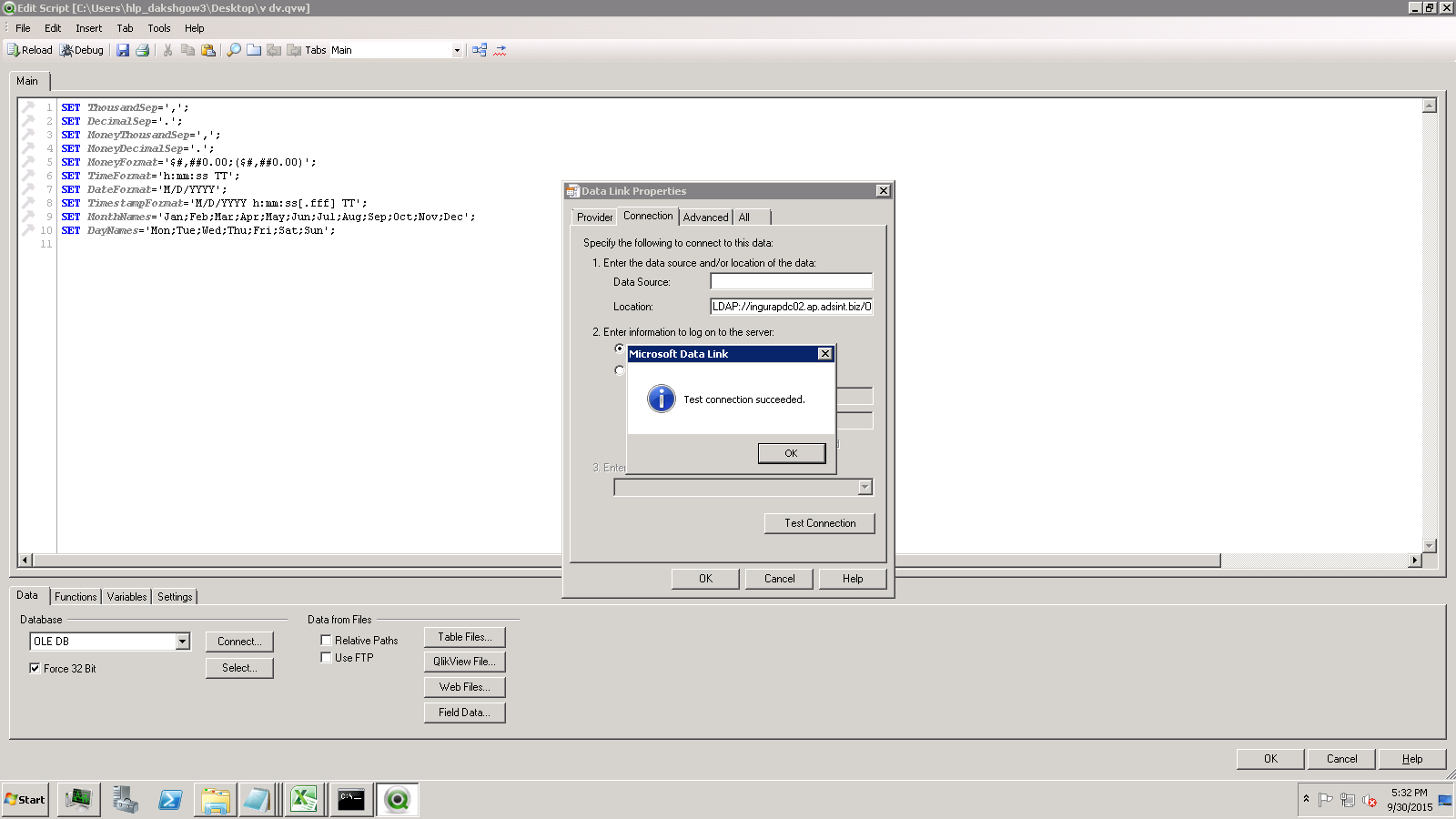Open Find with the magnifying glass icon

pyautogui.click(x=234, y=50)
